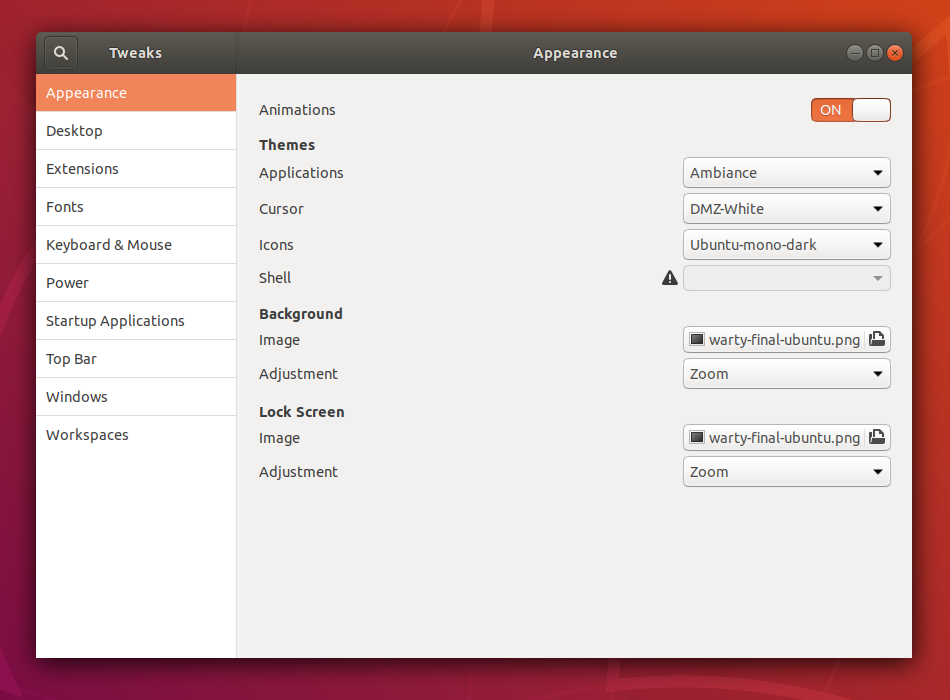Image resolution: width=950 pixels, height=700 pixels.
Task: Click the Background image thumbnail icon
Action: coord(697,340)
